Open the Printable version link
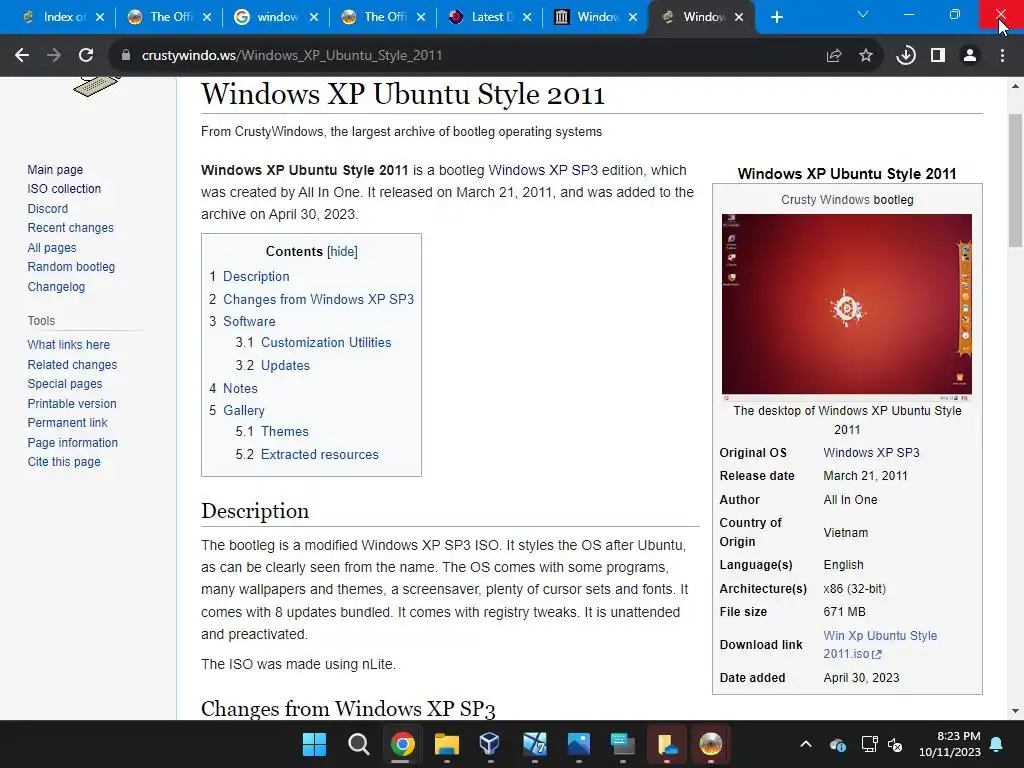This screenshot has width=1024, height=768. (72, 404)
